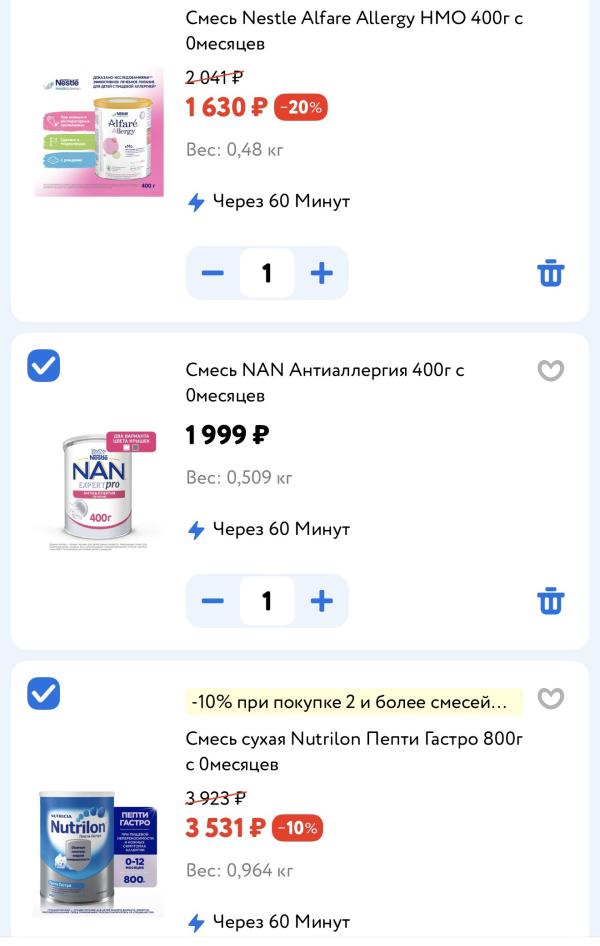Open the Nutrilon Пепти Гастро 800г product title
Image resolution: width=600 pixels, height=946 pixels.
(x=354, y=751)
